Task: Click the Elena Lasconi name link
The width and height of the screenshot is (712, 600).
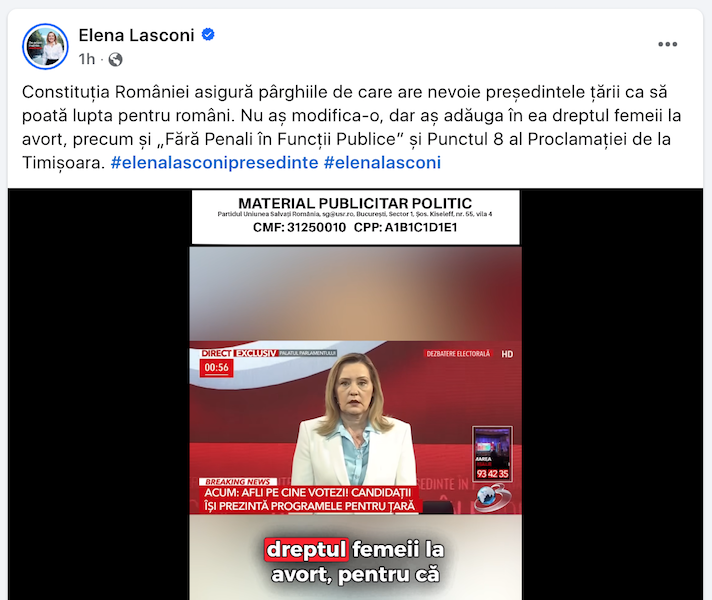Action: coord(136,35)
